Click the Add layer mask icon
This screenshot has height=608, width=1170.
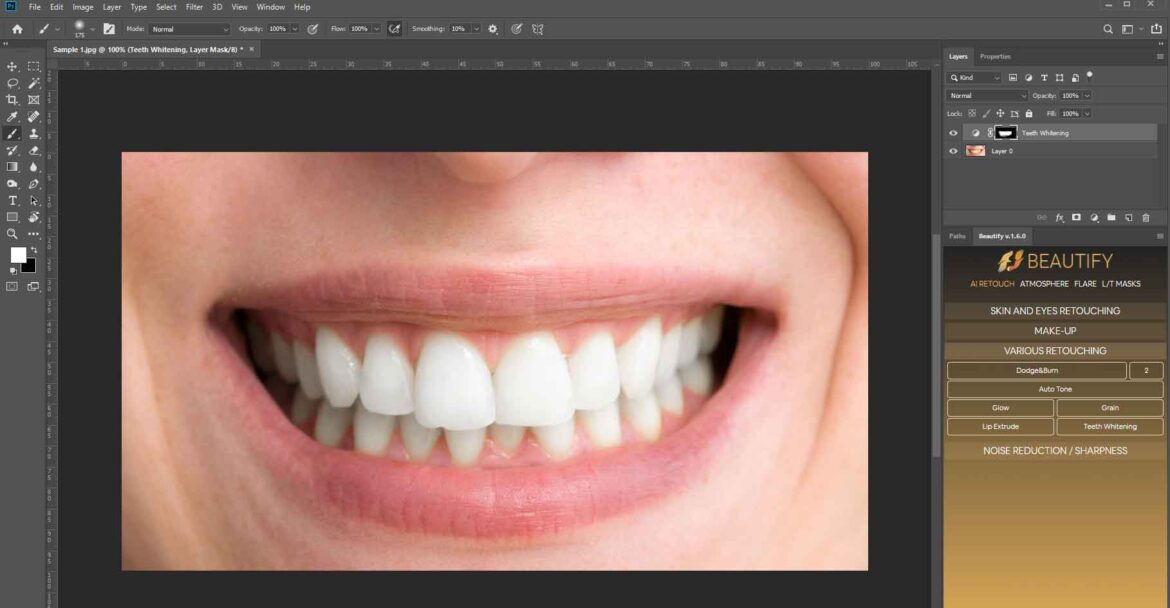[1076, 217]
